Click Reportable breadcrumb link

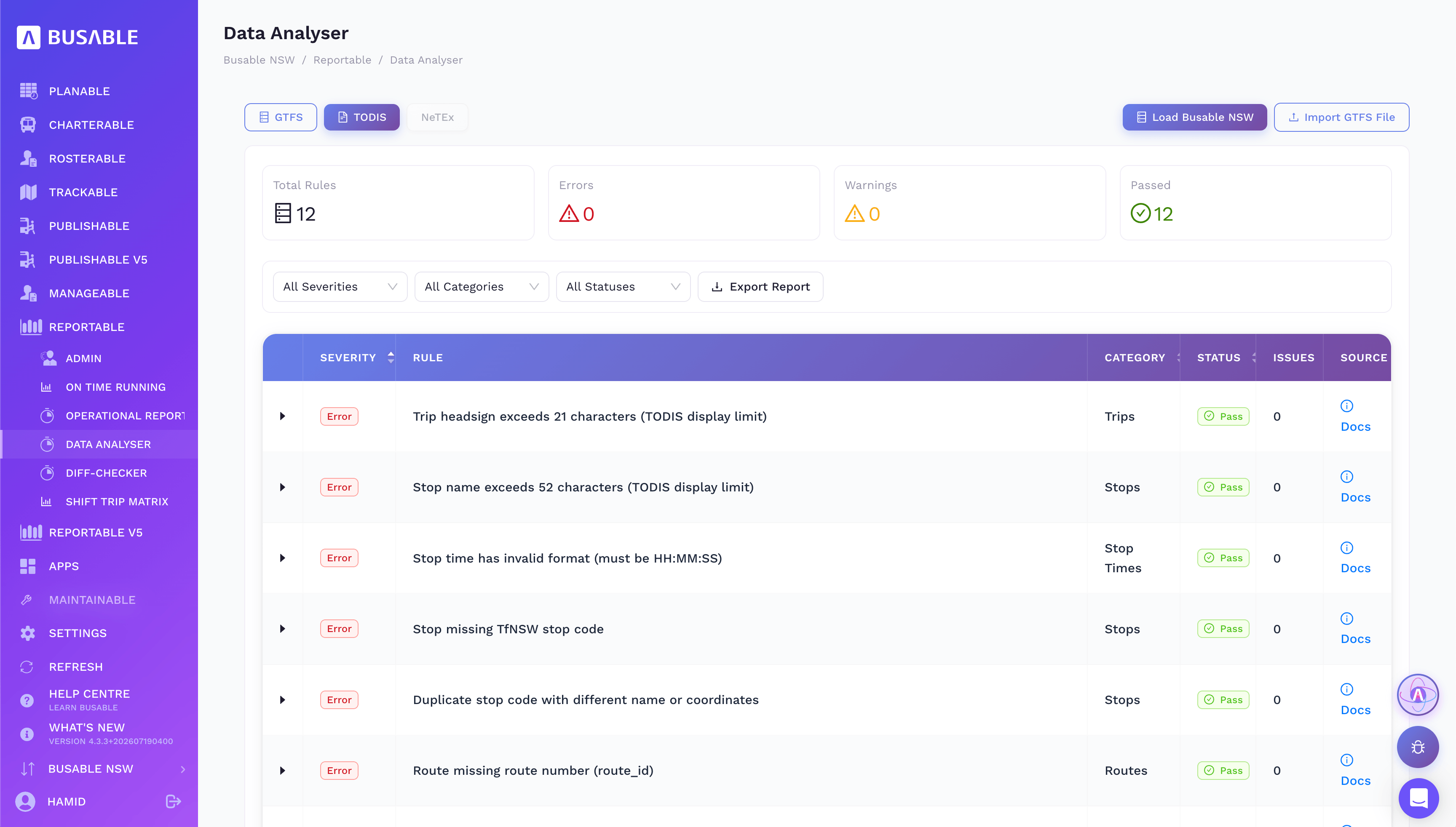(x=342, y=60)
